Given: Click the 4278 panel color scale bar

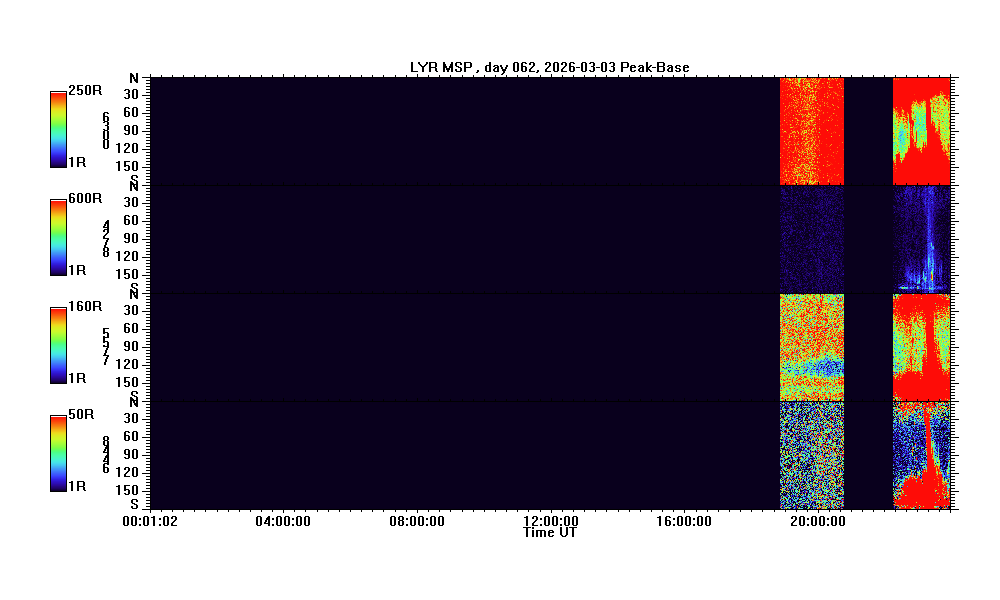Looking at the screenshot, I should [58, 238].
